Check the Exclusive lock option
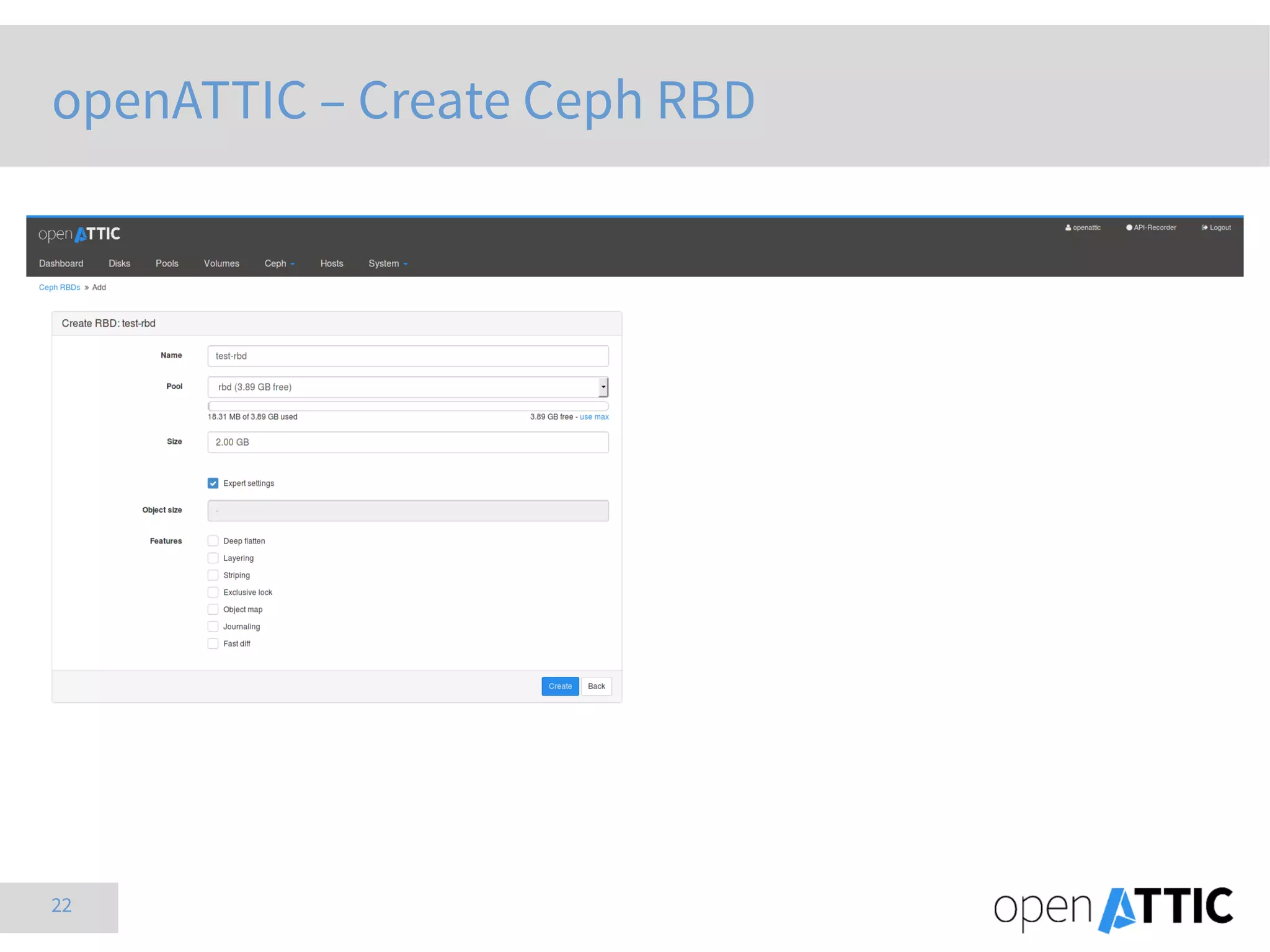 213,592
